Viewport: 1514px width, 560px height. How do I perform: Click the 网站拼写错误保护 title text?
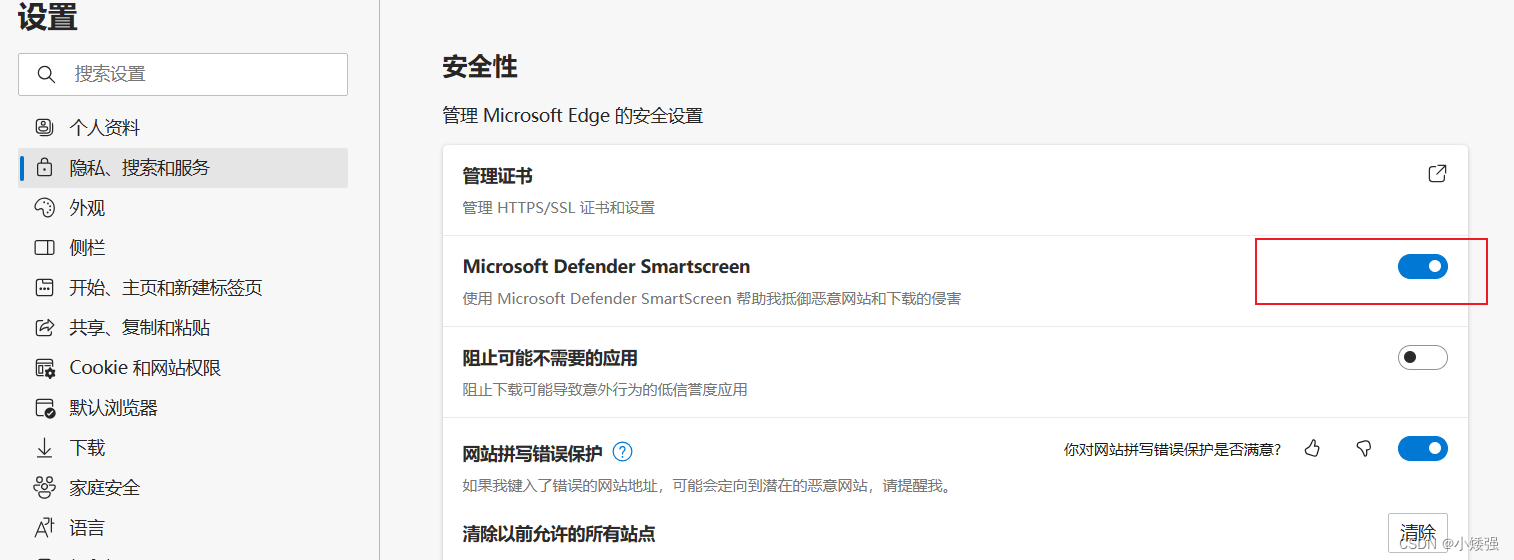click(532, 453)
